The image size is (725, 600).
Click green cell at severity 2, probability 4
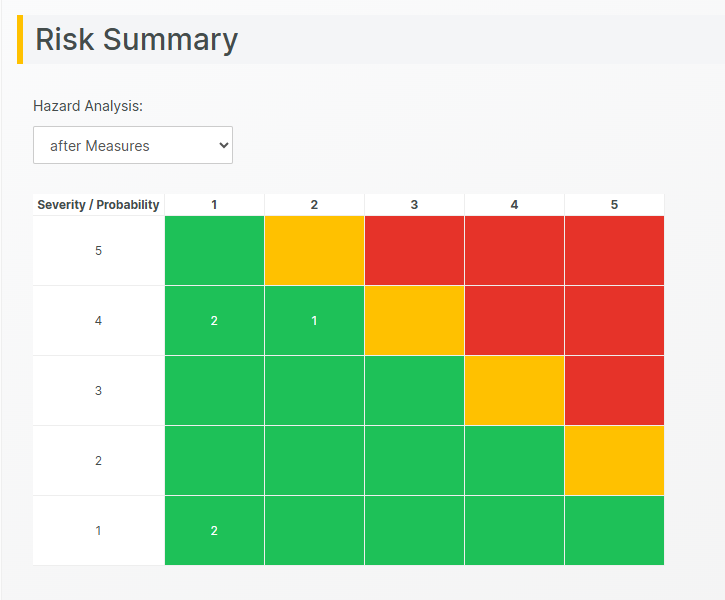point(514,460)
